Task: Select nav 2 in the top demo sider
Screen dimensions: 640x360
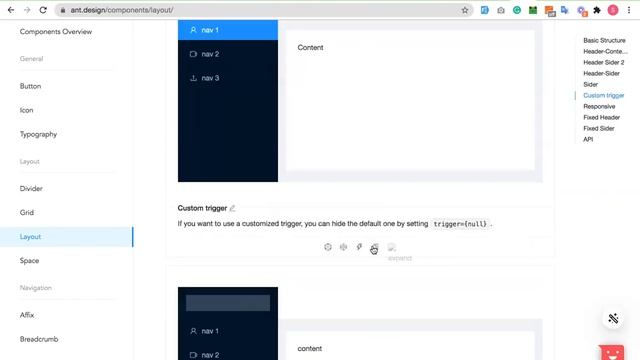Action: 228,54
